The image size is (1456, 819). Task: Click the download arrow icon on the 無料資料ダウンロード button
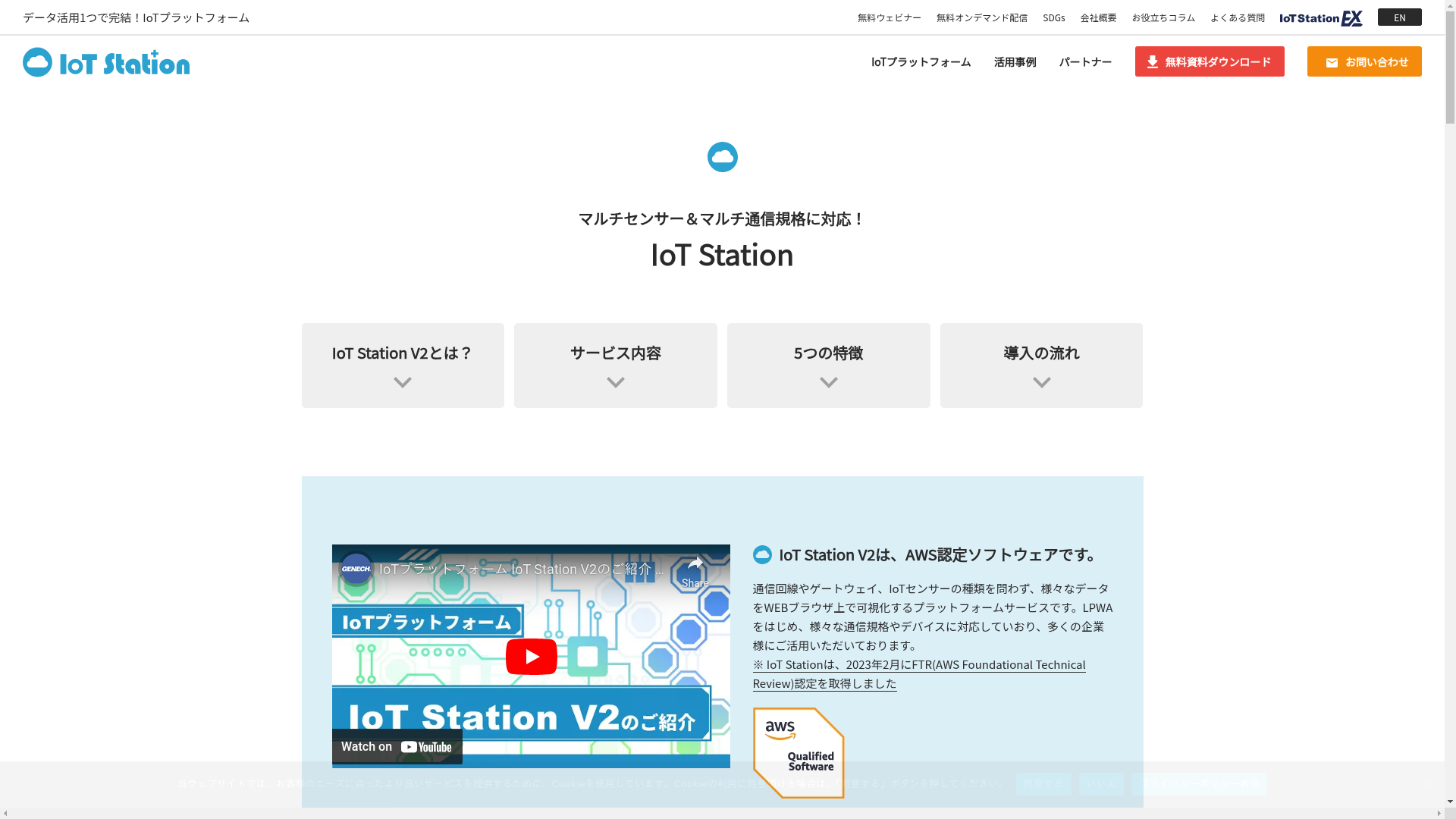(1152, 62)
